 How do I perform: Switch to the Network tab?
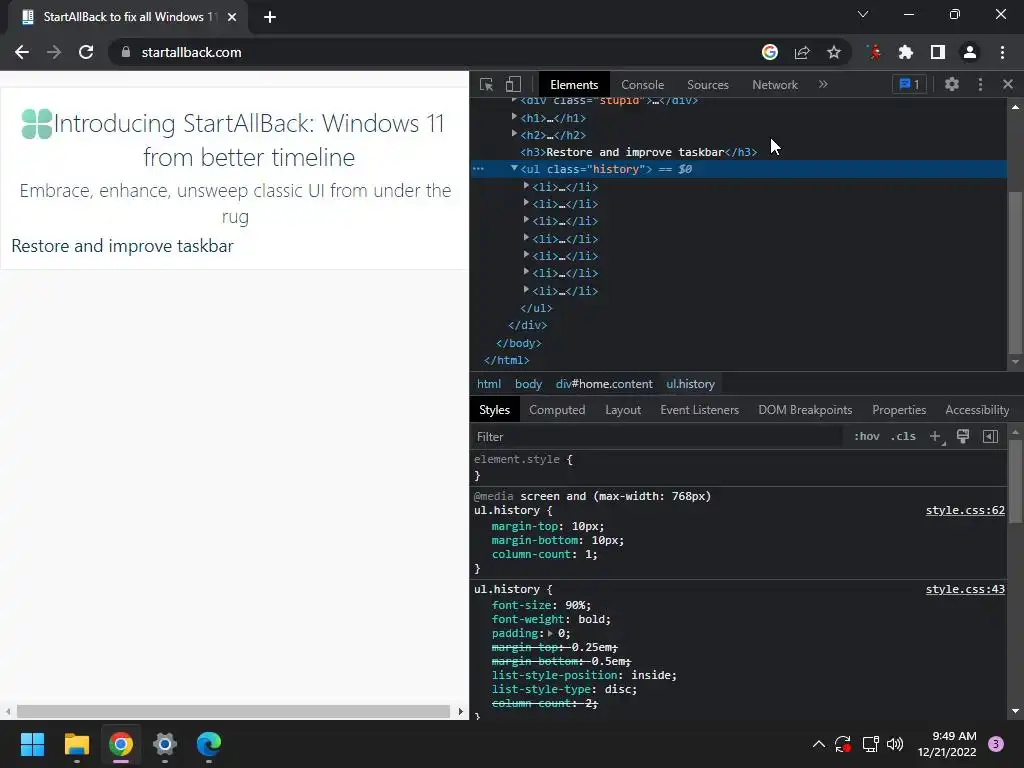pos(775,84)
